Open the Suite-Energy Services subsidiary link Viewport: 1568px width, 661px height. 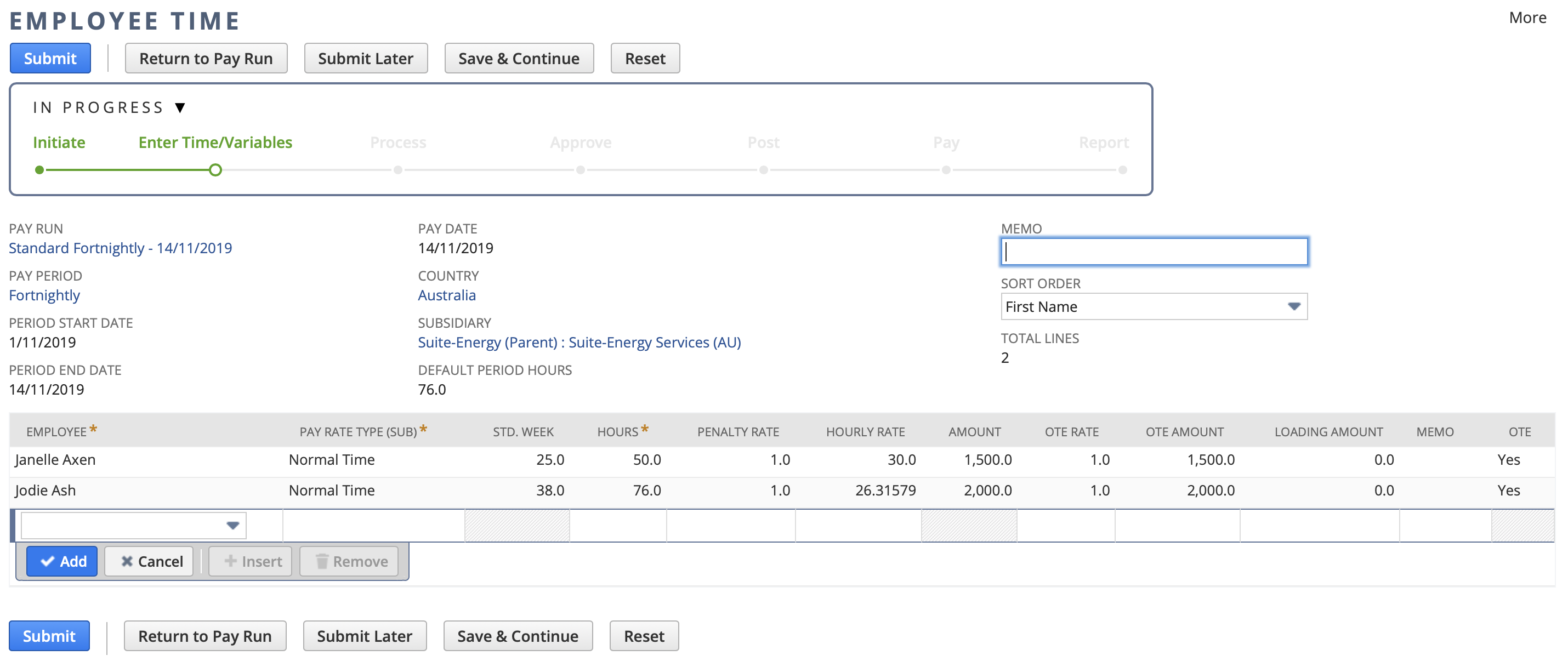pos(578,342)
